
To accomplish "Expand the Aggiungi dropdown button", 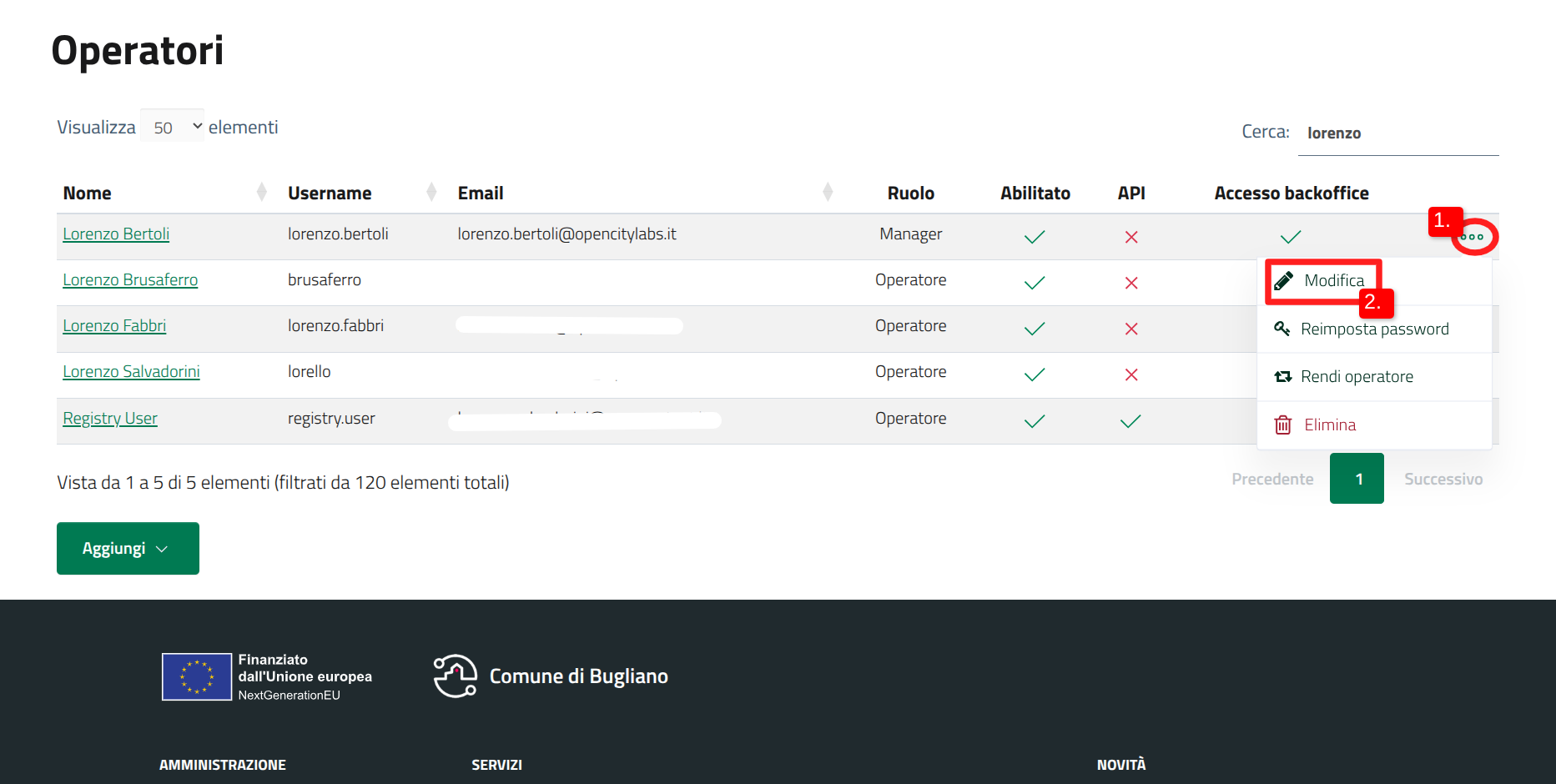I will [128, 548].
